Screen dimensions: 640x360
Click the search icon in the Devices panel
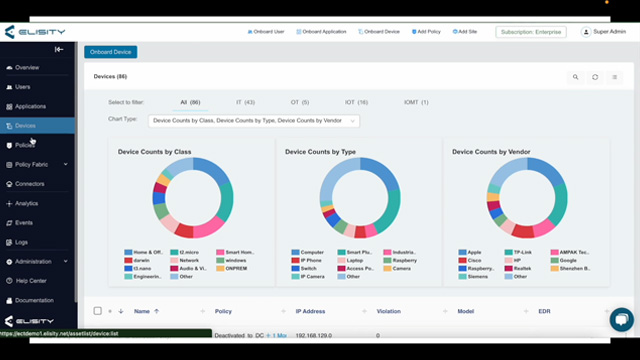576,77
